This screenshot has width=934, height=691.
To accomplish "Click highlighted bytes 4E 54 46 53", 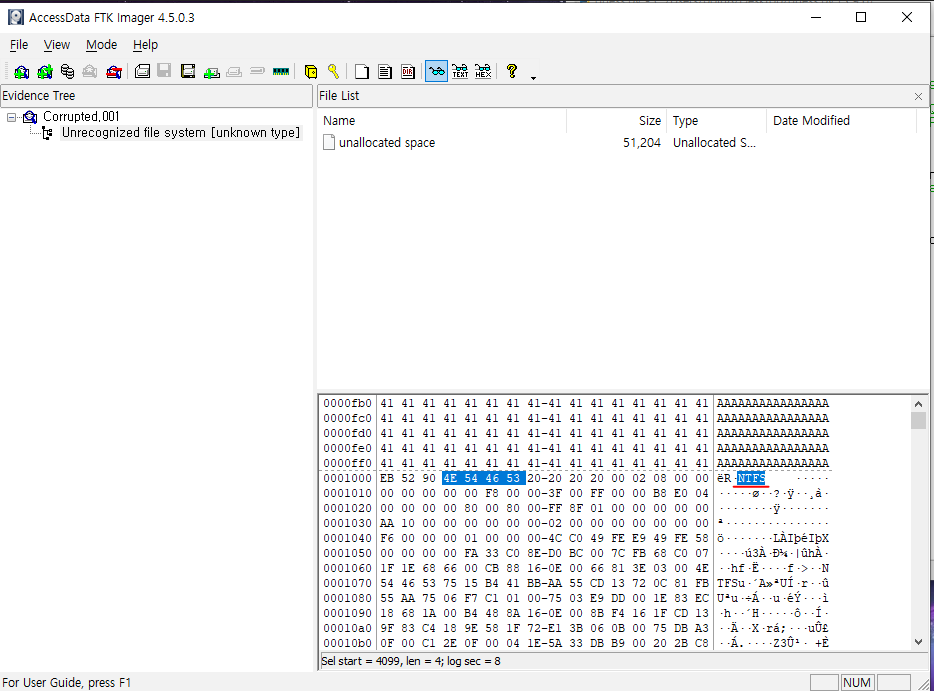I will [x=484, y=478].
